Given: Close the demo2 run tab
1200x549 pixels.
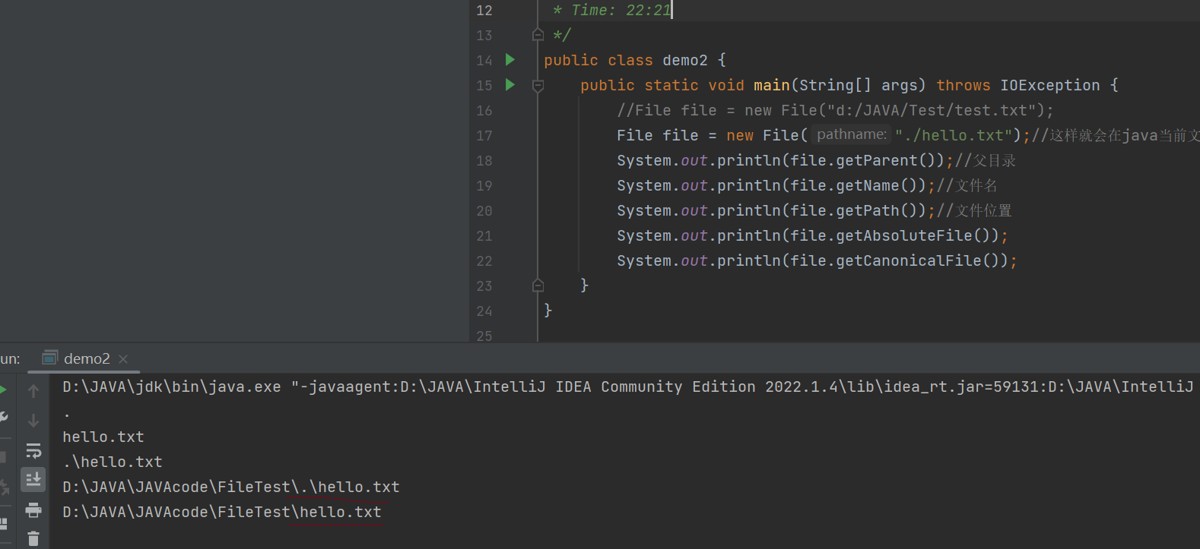Looking at the screenshot, I should (x=123, y=359).
